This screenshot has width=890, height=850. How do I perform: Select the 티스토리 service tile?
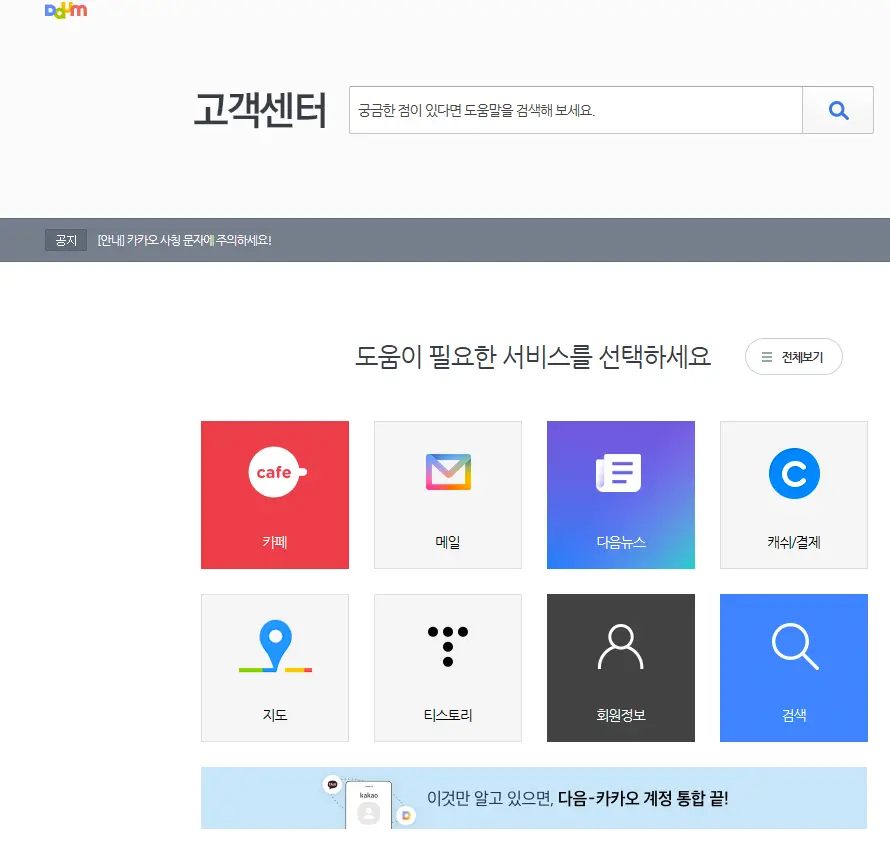pos(448,668)
